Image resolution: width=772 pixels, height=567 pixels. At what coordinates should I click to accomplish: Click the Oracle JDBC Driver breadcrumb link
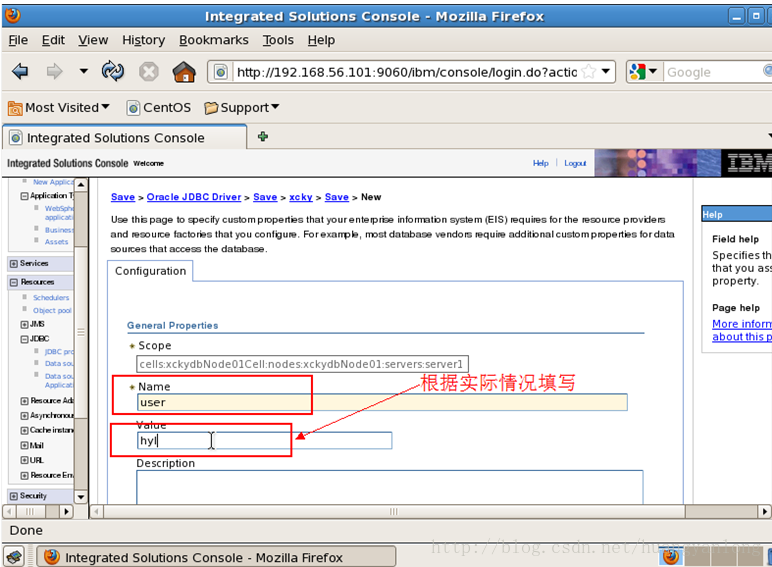(194, 197)
